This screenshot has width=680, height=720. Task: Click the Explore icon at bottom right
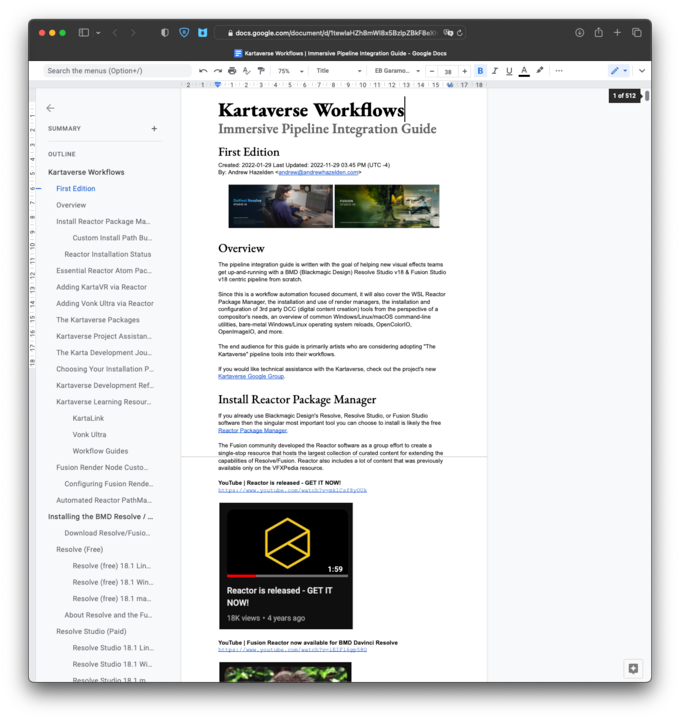[x=633, y=669]
